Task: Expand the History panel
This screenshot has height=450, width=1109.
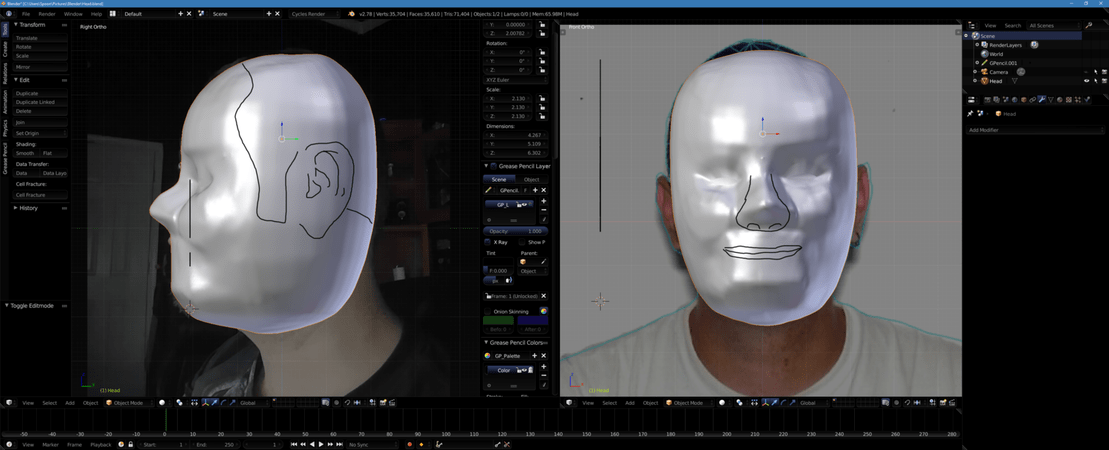Action: coord(28,208)
